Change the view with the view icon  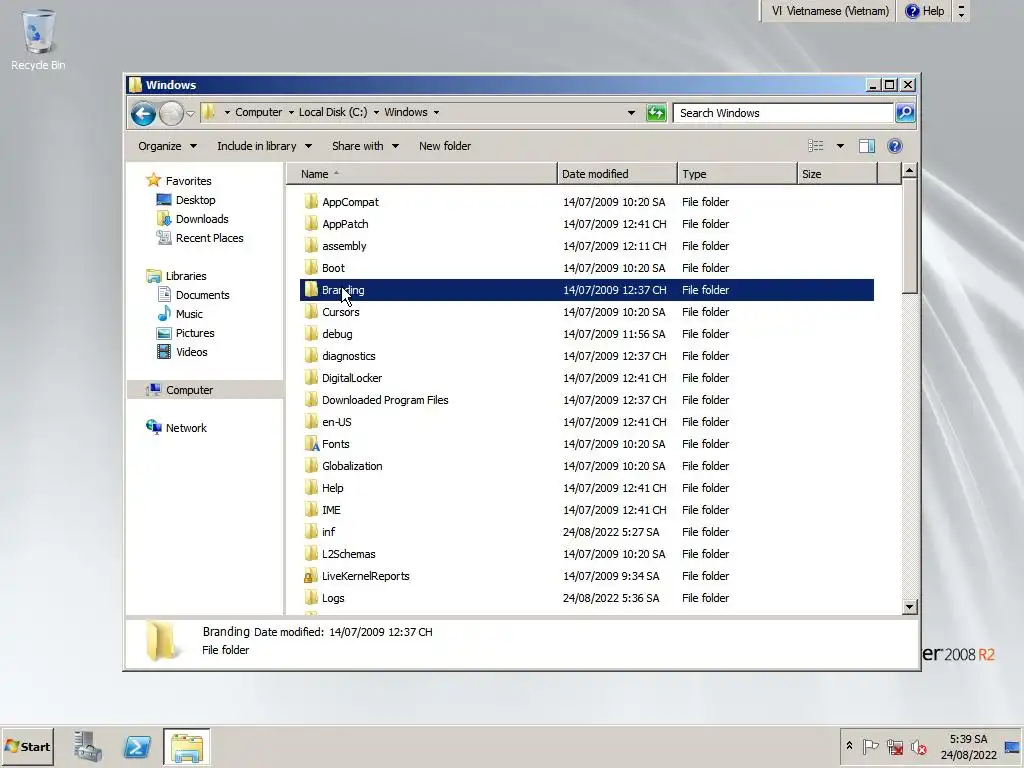(816, 146)
